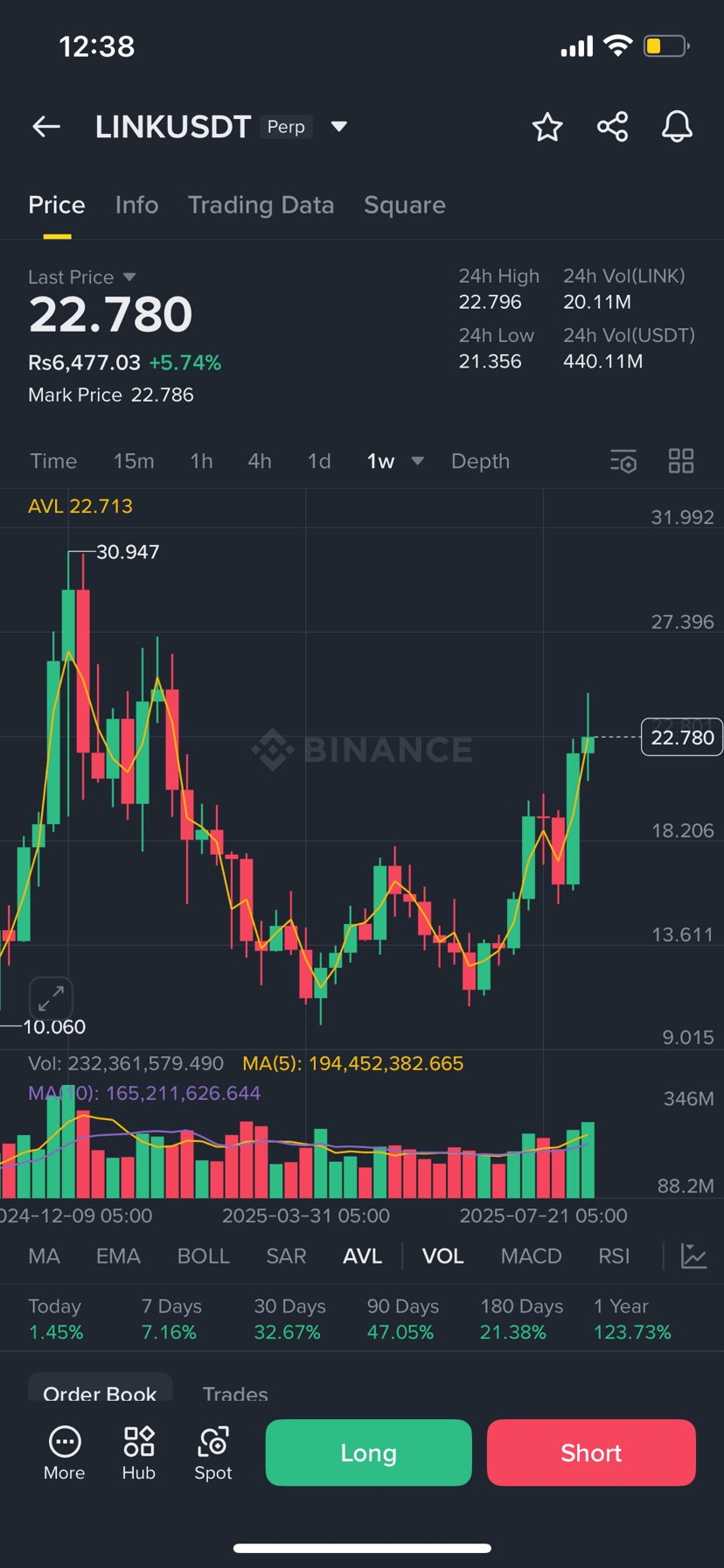Tap the 30.947 high marker
724x1568 pixels.
(128, 552)
